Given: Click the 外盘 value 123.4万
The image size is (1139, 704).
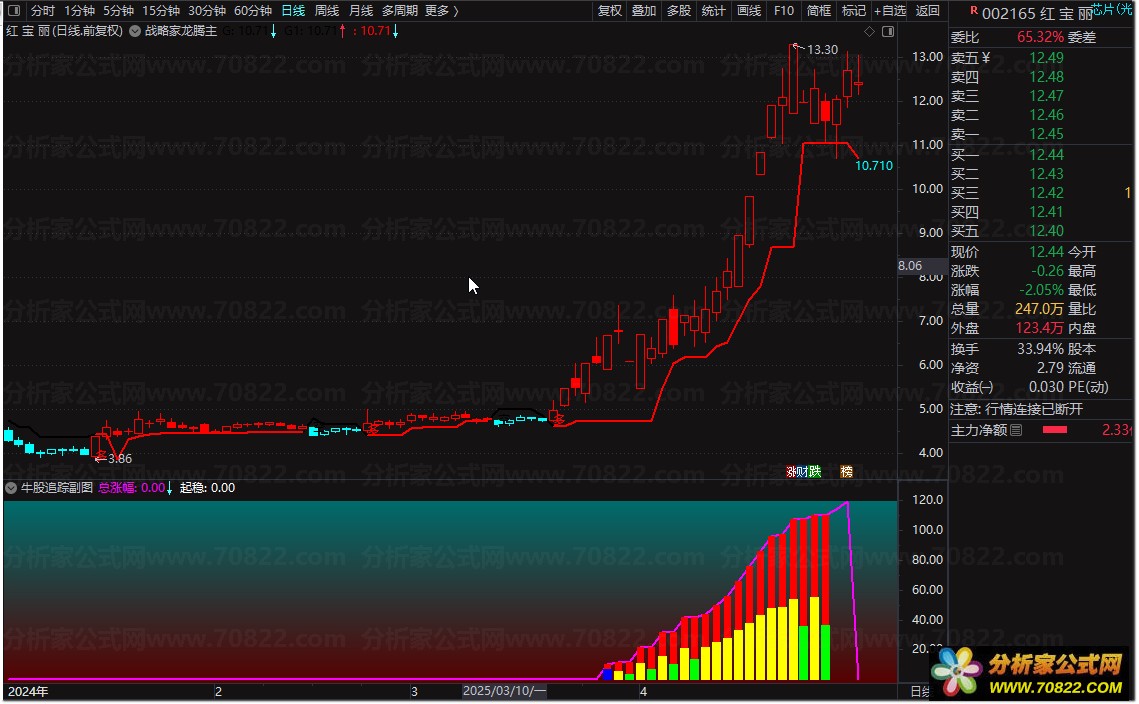Looking at the screenshot, I should click(x=1039, y=328).
